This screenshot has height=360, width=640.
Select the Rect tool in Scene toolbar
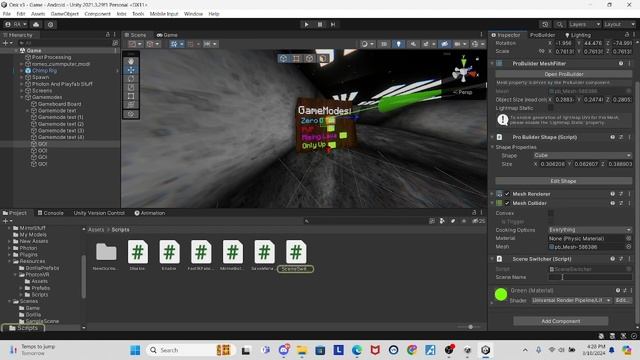click(131, 96)
